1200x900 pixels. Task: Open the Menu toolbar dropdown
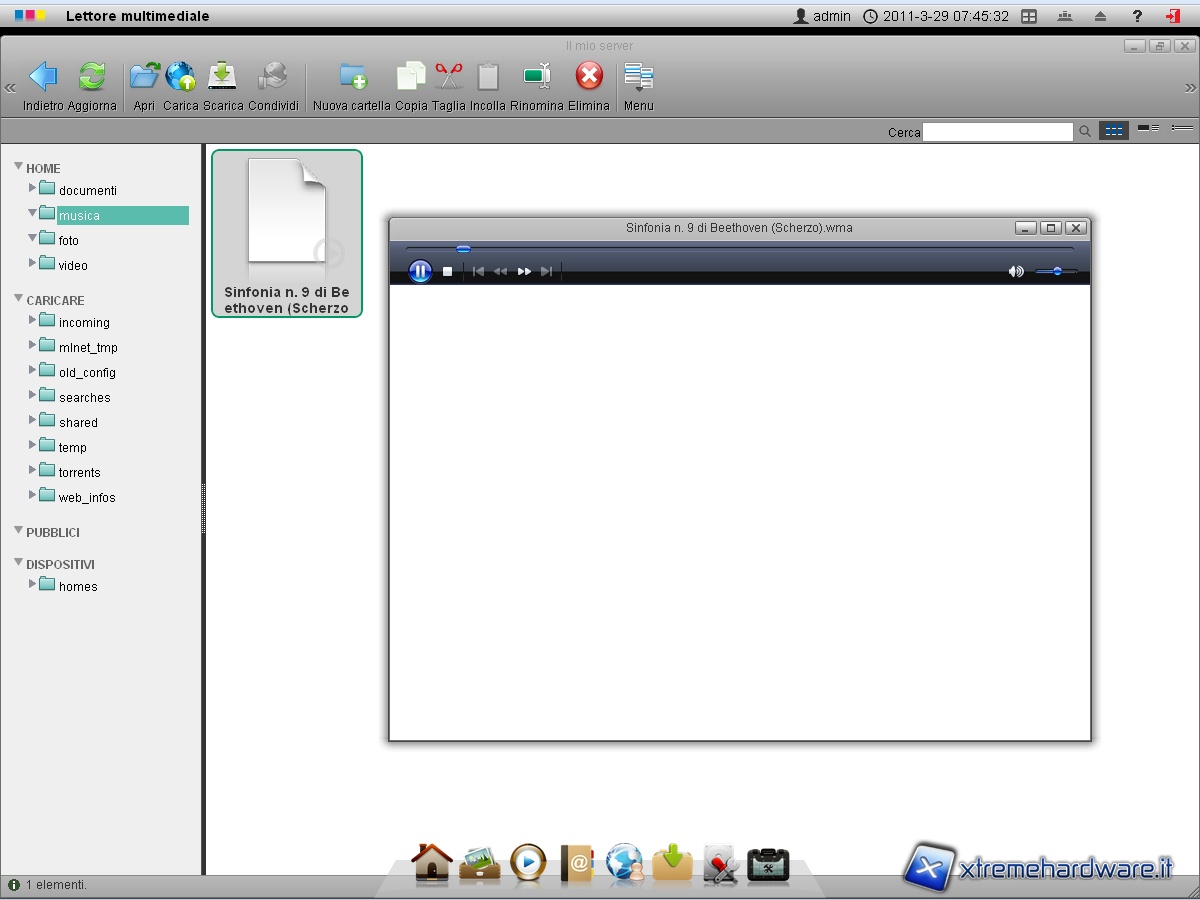(x=638, y=77)
